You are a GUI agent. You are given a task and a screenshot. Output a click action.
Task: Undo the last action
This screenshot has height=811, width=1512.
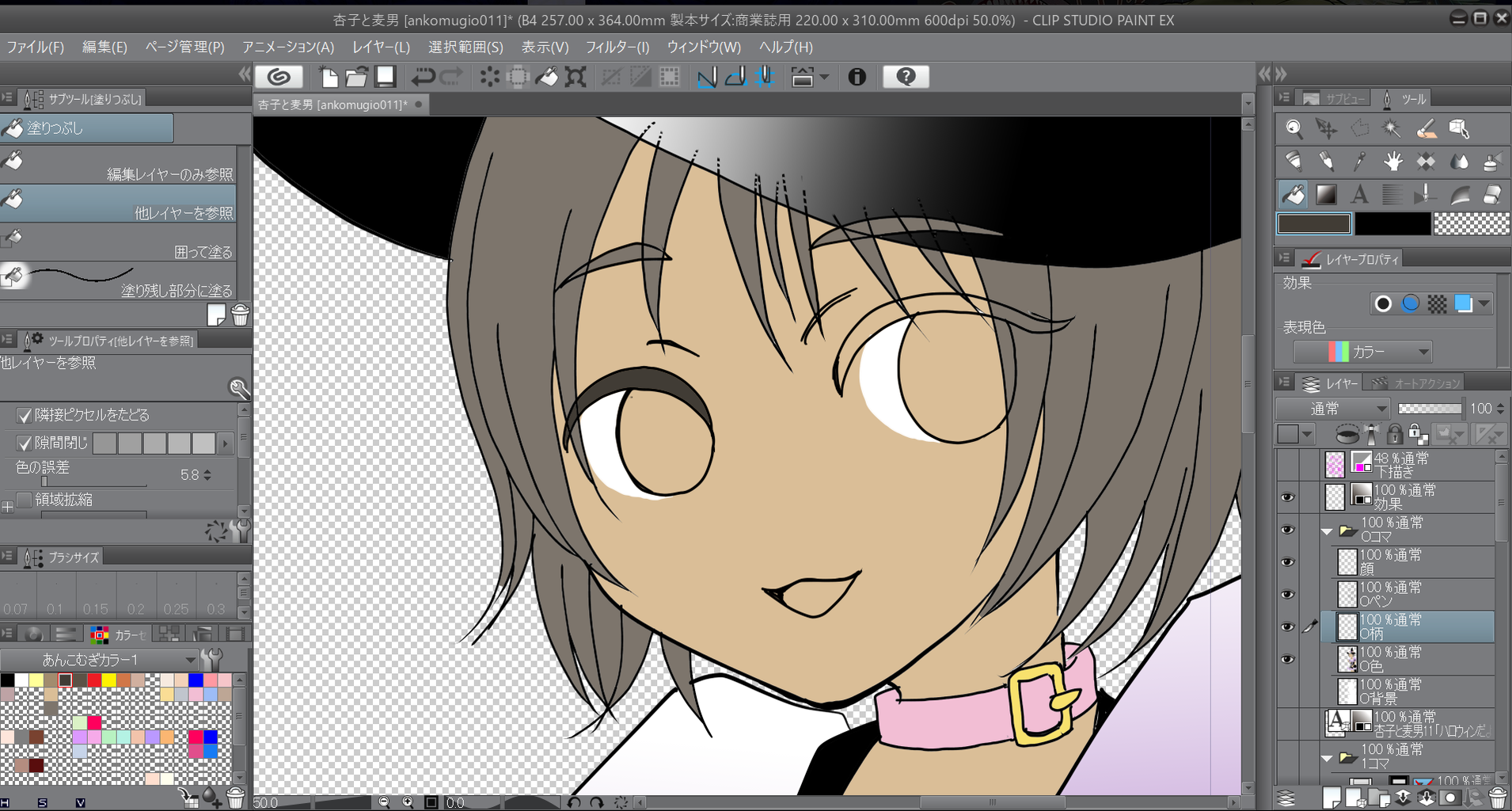click(424, 77)
